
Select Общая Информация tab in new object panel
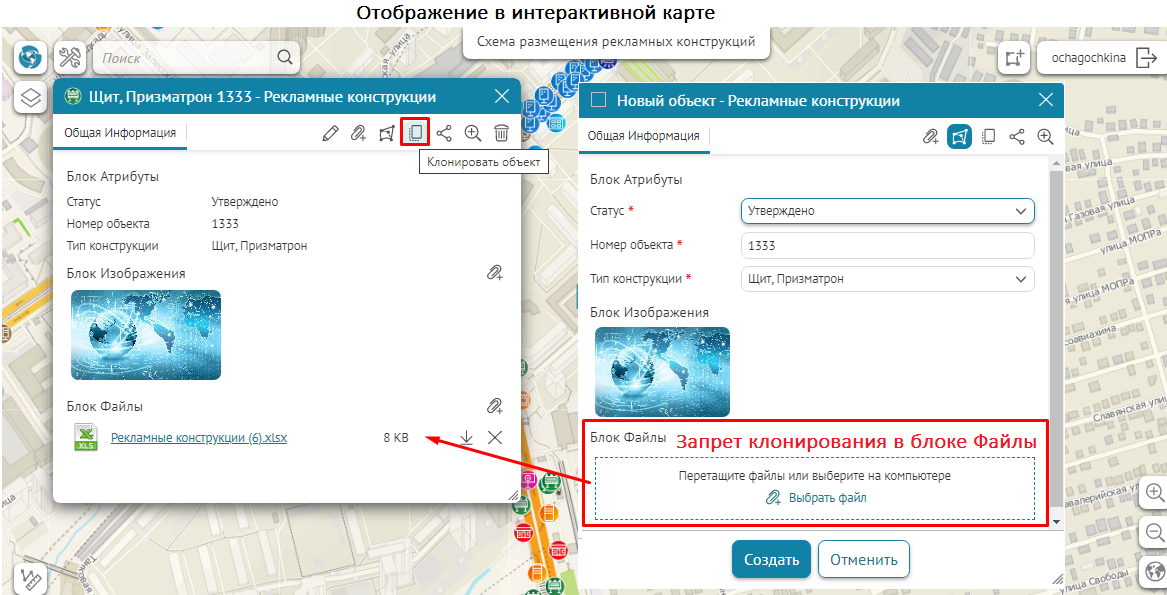(643, 136)
